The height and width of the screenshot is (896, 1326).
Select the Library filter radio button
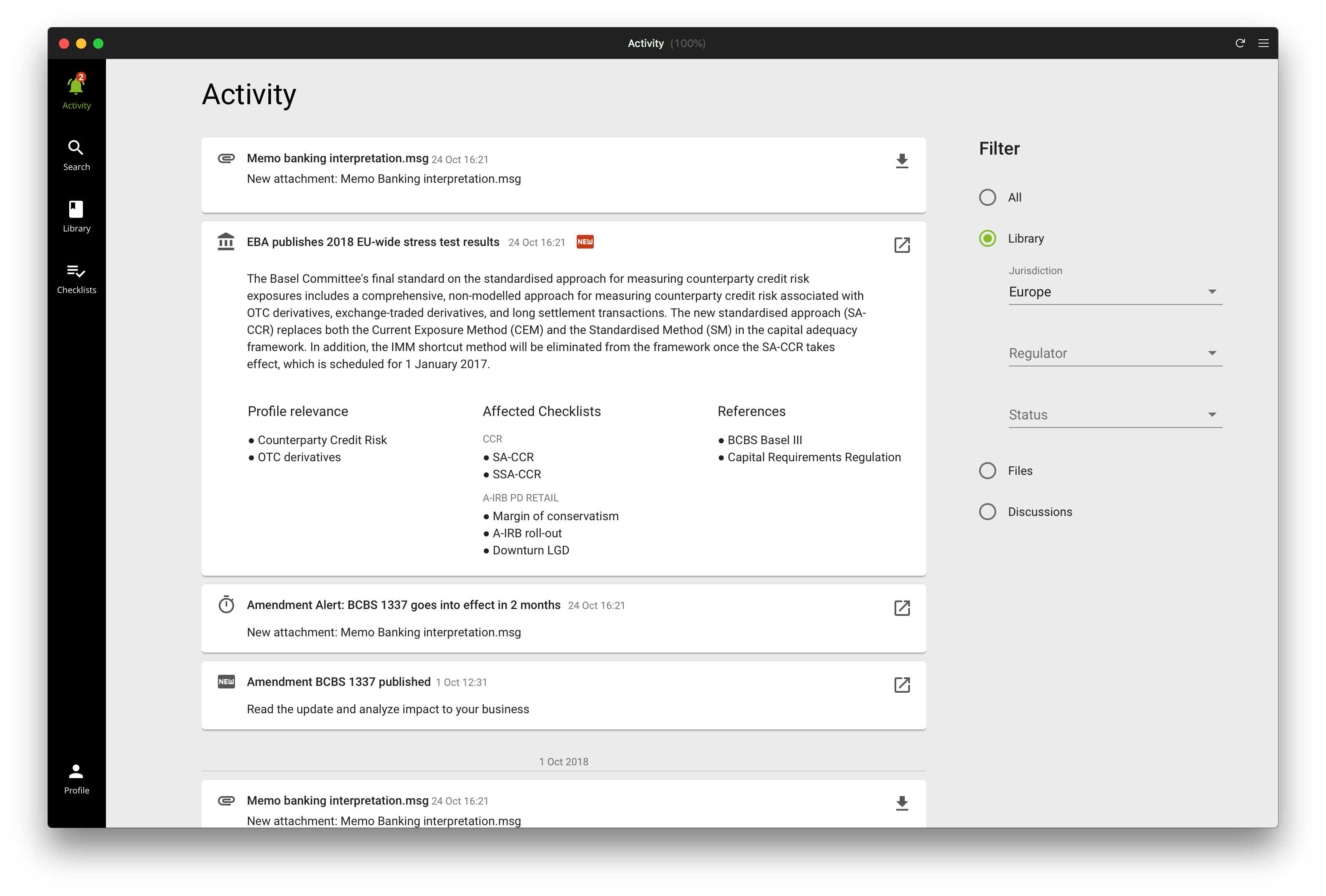pos(987,238)
